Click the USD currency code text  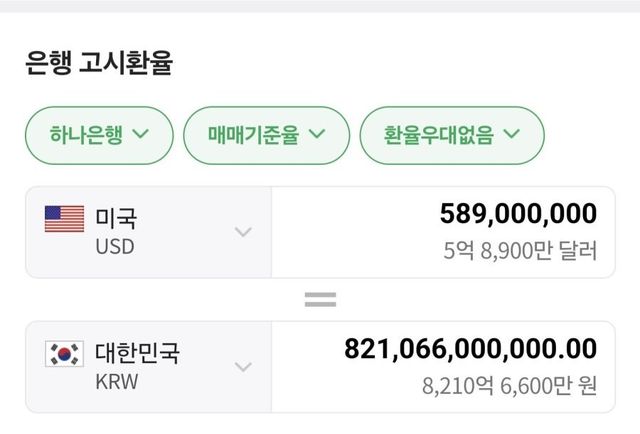click(114, 246)
